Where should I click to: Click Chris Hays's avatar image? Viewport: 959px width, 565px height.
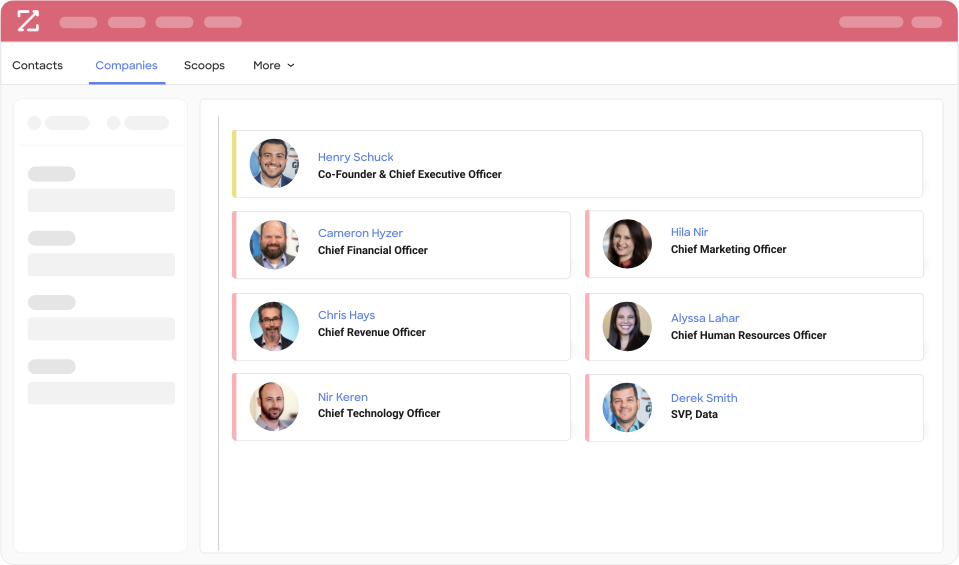(x=274, y=326)
